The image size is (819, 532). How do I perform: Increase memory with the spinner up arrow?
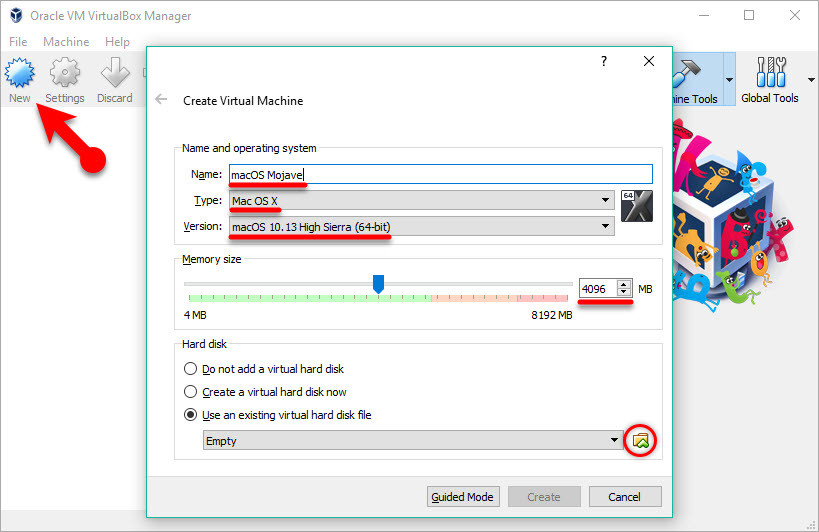click(x=624, y=285)
